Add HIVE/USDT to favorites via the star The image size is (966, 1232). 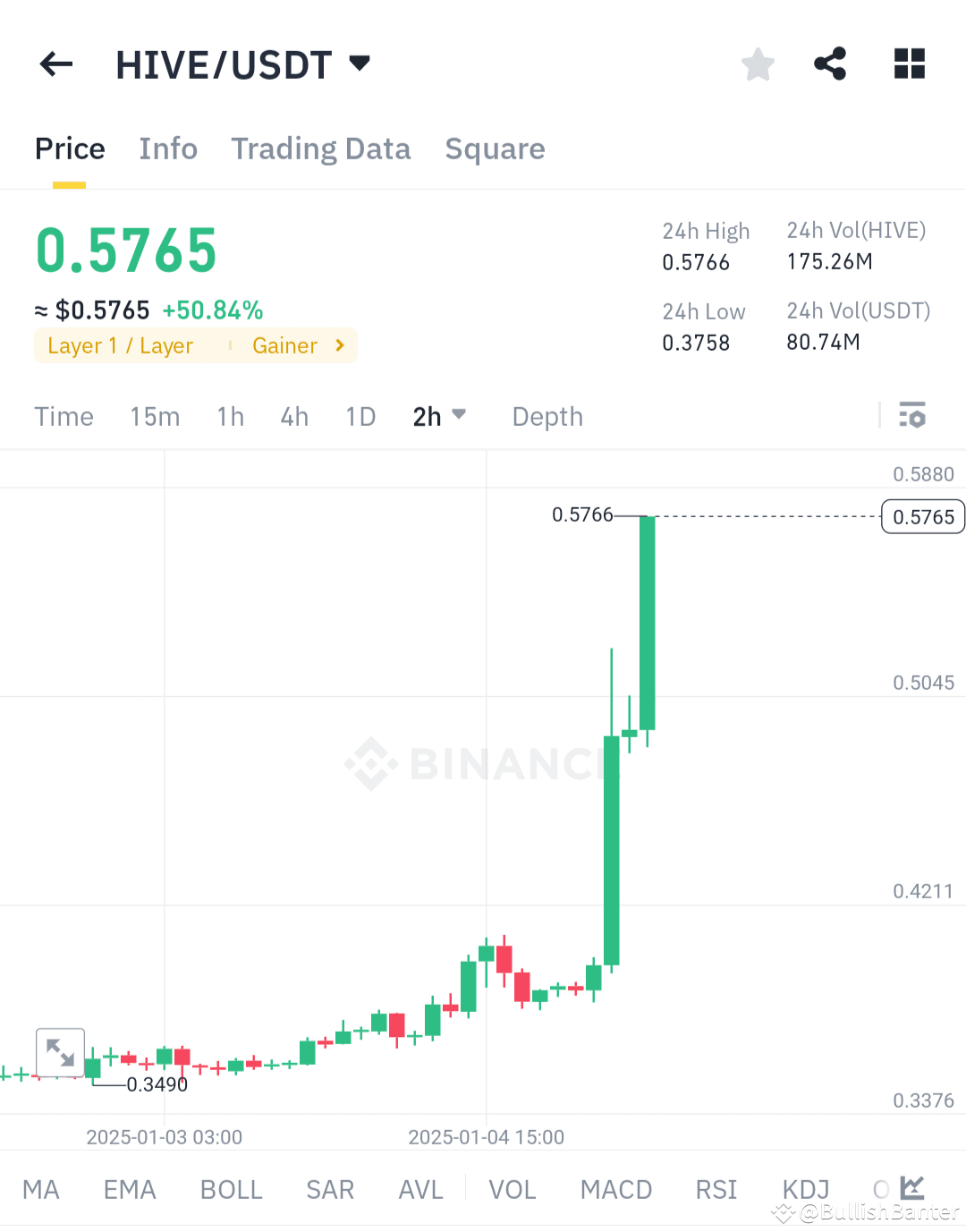(757, 64)
